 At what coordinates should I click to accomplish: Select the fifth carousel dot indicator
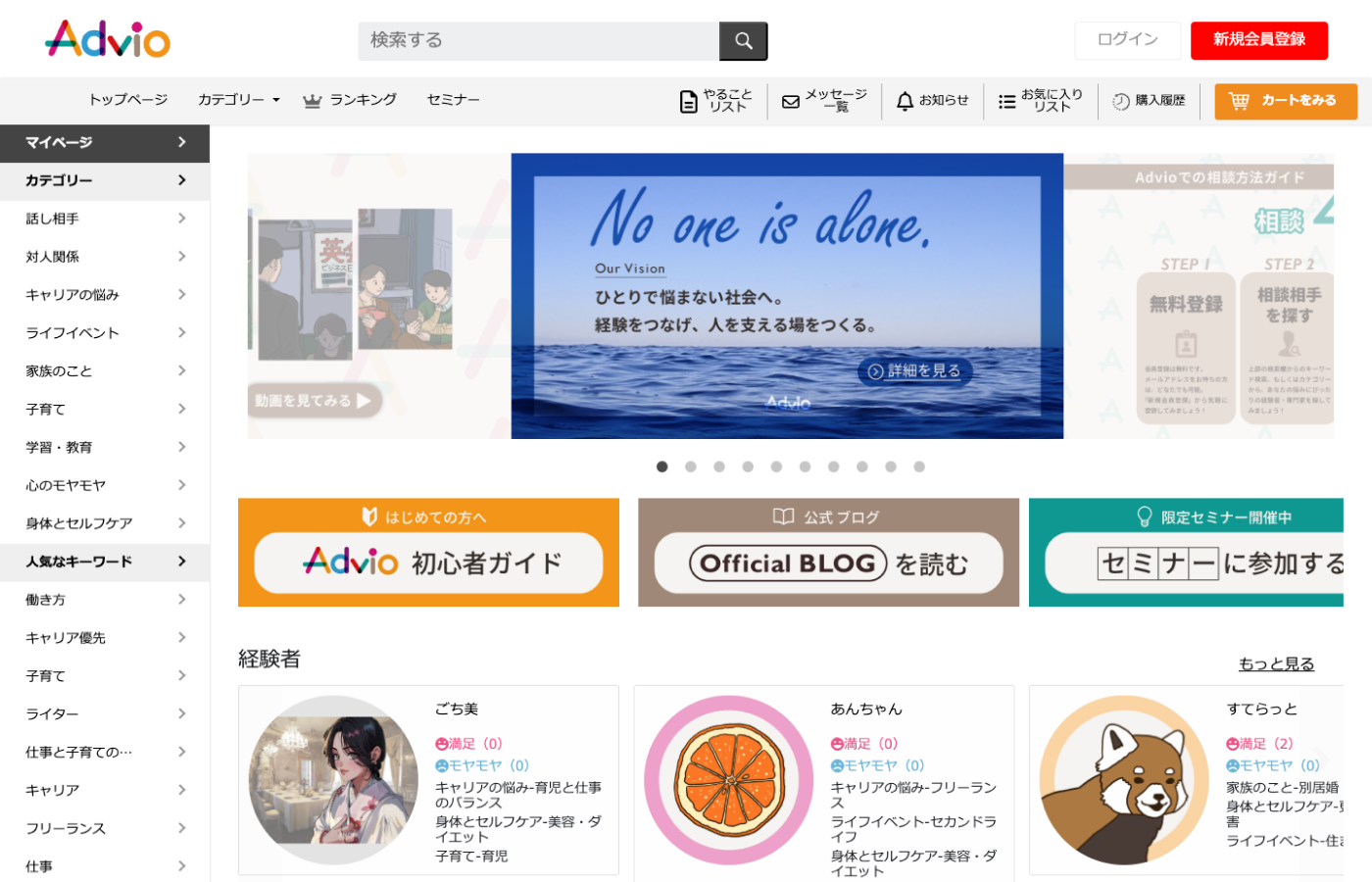click(776, 466)
